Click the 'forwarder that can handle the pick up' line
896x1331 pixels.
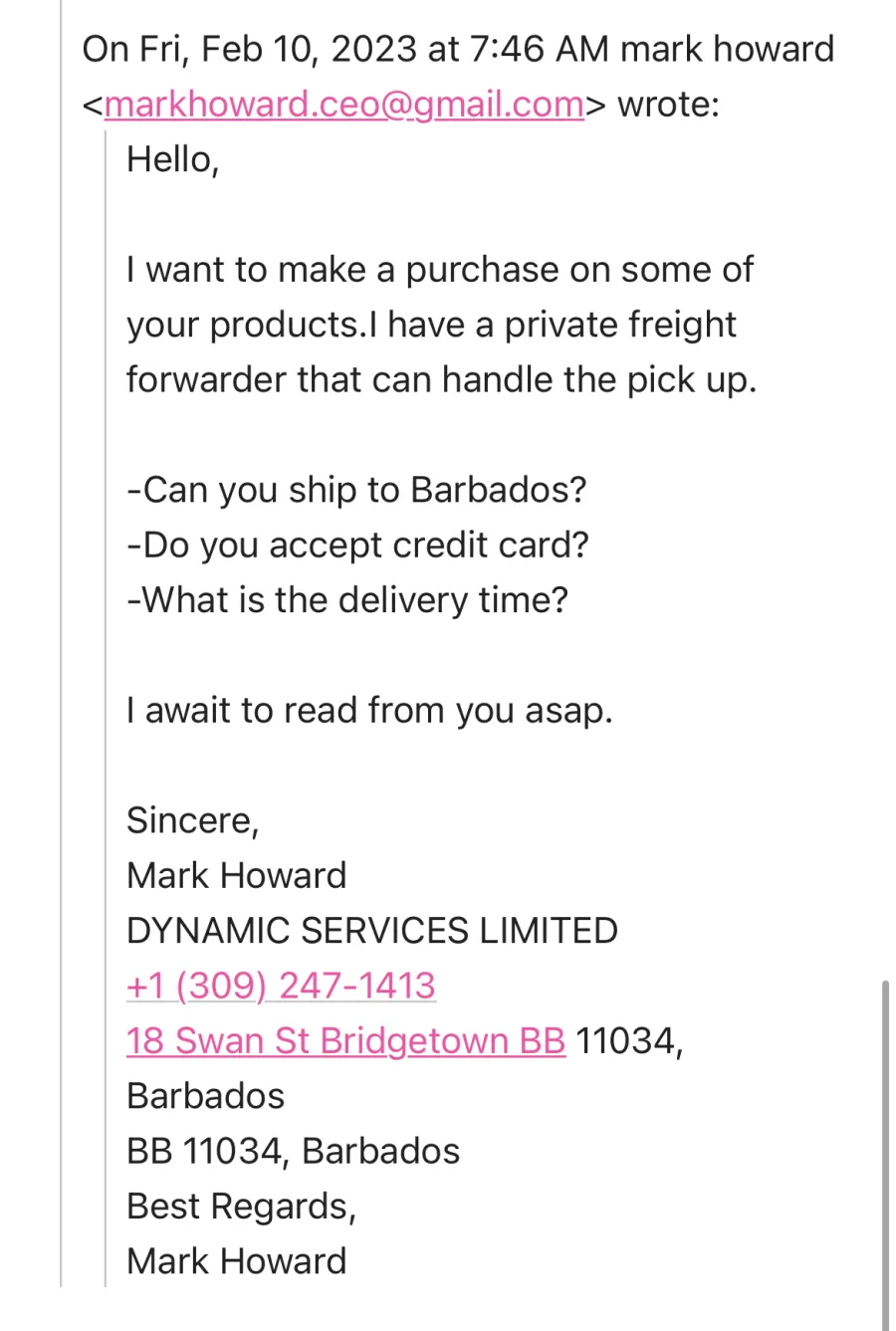tap(441, 379)
